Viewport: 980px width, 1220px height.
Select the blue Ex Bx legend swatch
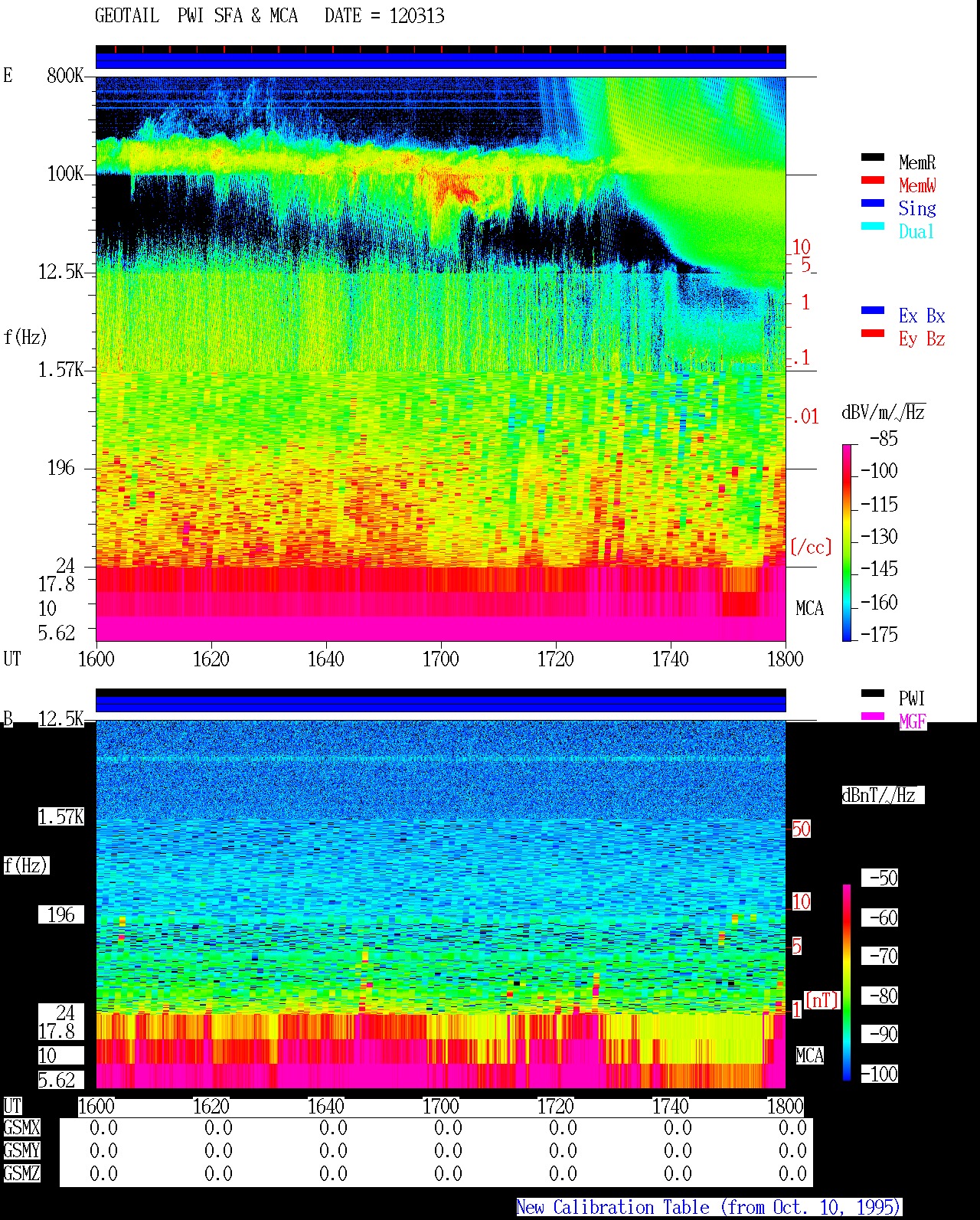coord(873,311)
